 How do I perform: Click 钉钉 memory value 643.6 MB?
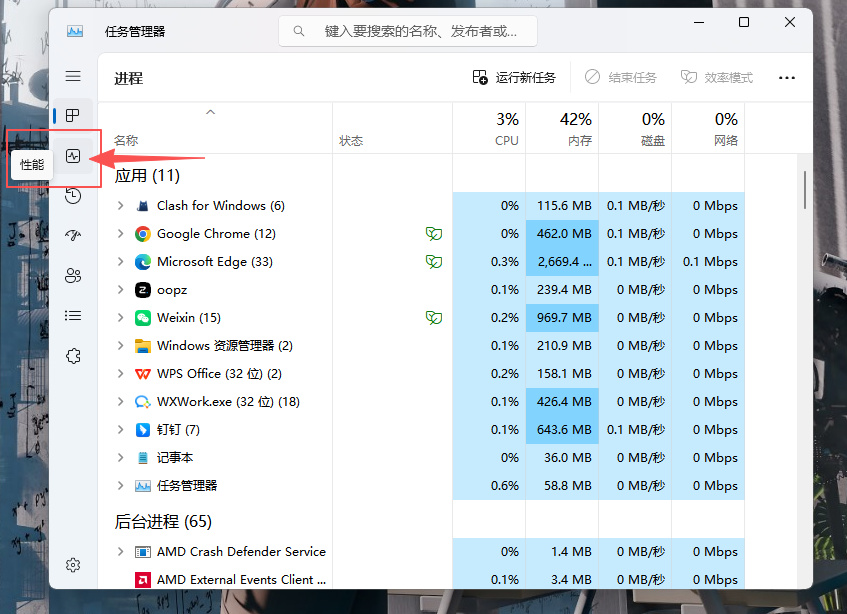564,430
